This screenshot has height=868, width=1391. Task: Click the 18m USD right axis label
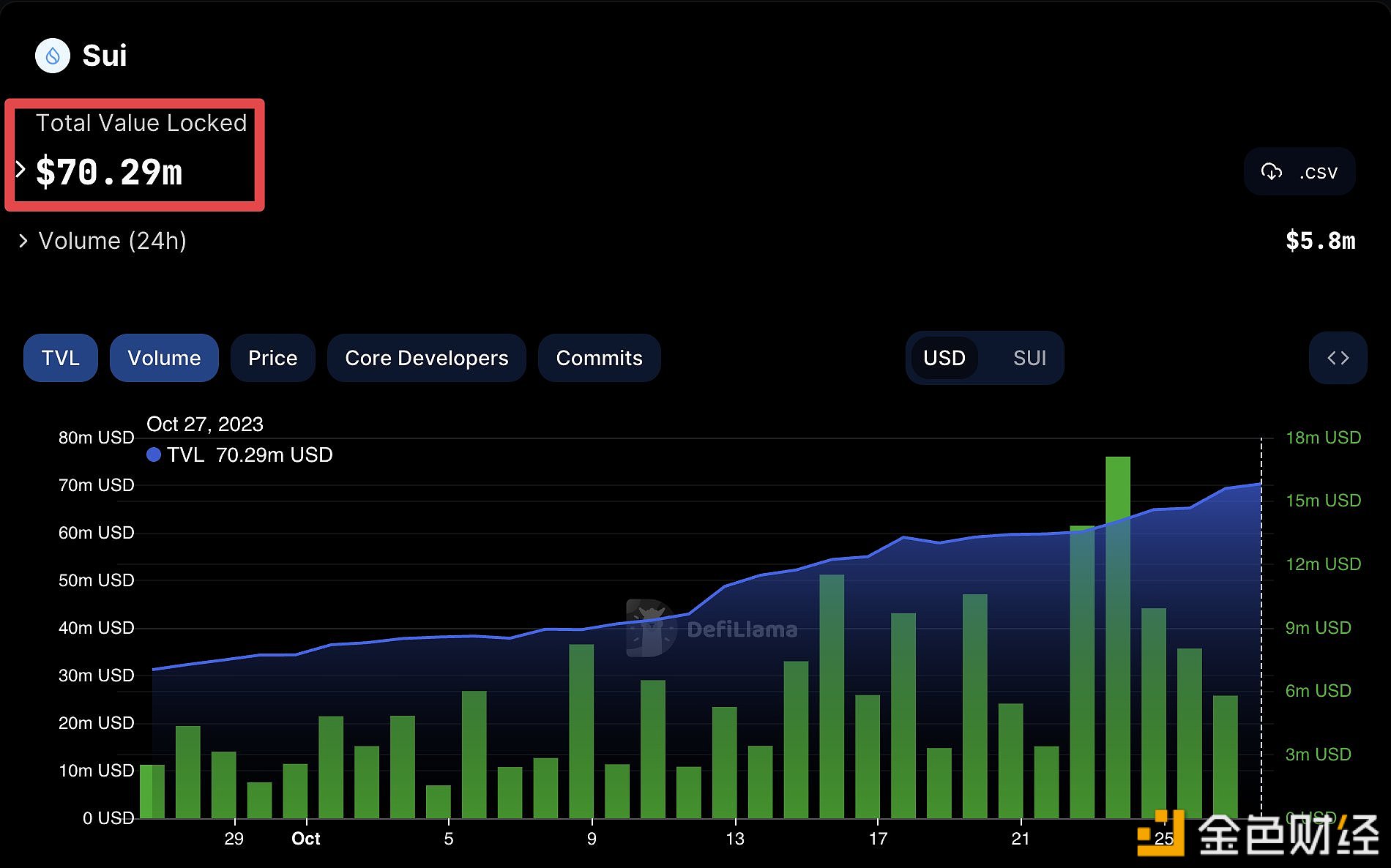pos(1323,438)
